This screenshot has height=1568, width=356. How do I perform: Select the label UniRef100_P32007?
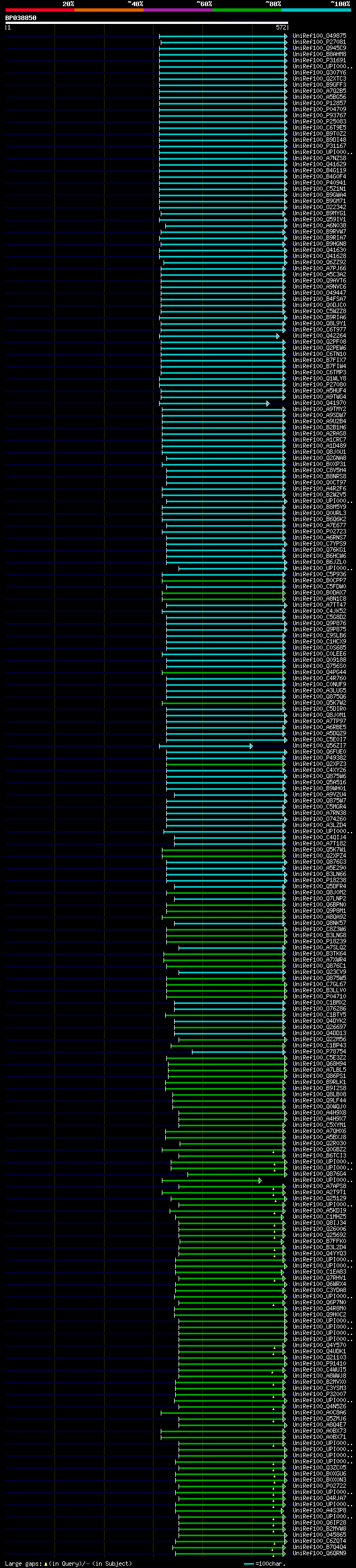click(x=319, y=1394)
